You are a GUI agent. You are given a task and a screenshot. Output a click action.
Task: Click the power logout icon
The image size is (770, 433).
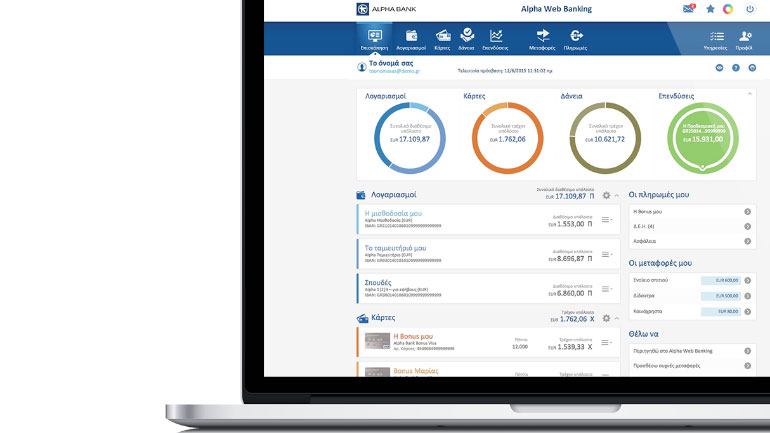click(749, 9)
